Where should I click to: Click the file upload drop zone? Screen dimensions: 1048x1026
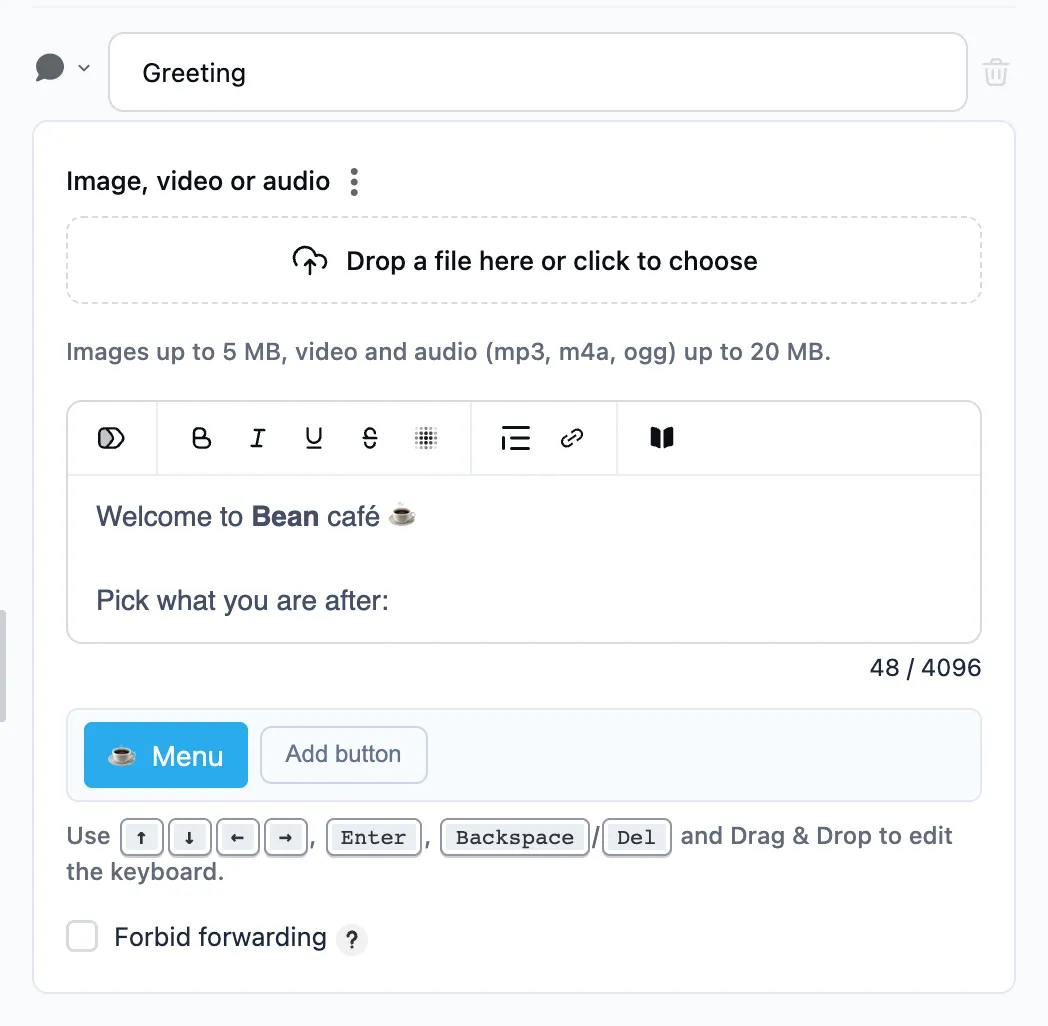click(x=523, y=260)
